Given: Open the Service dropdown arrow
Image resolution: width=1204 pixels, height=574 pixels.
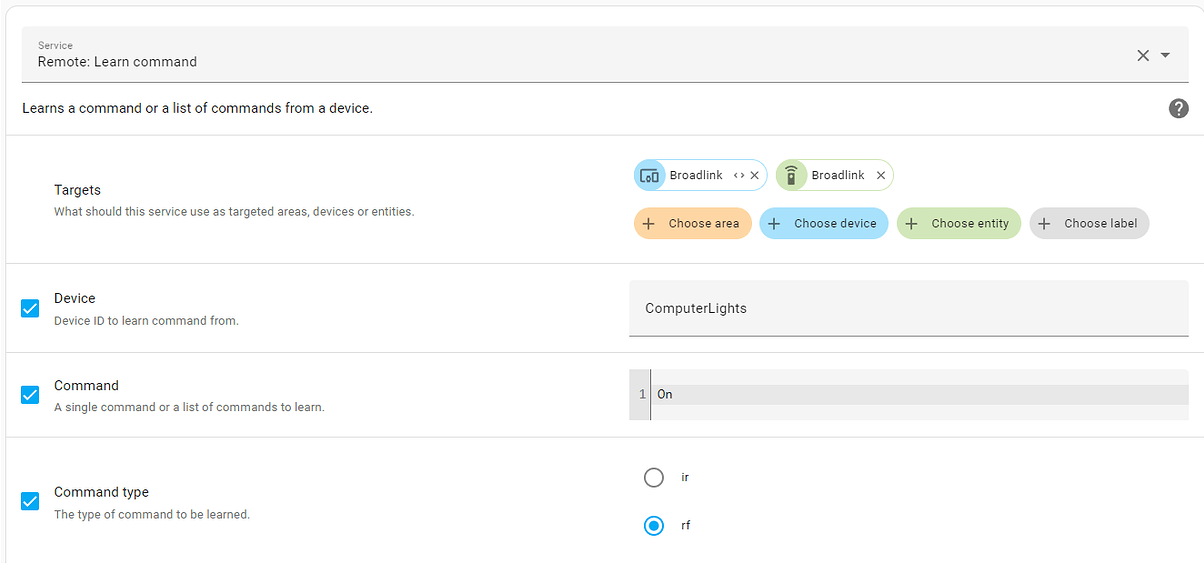Looking at the screenshot, I should [1165, 56].
